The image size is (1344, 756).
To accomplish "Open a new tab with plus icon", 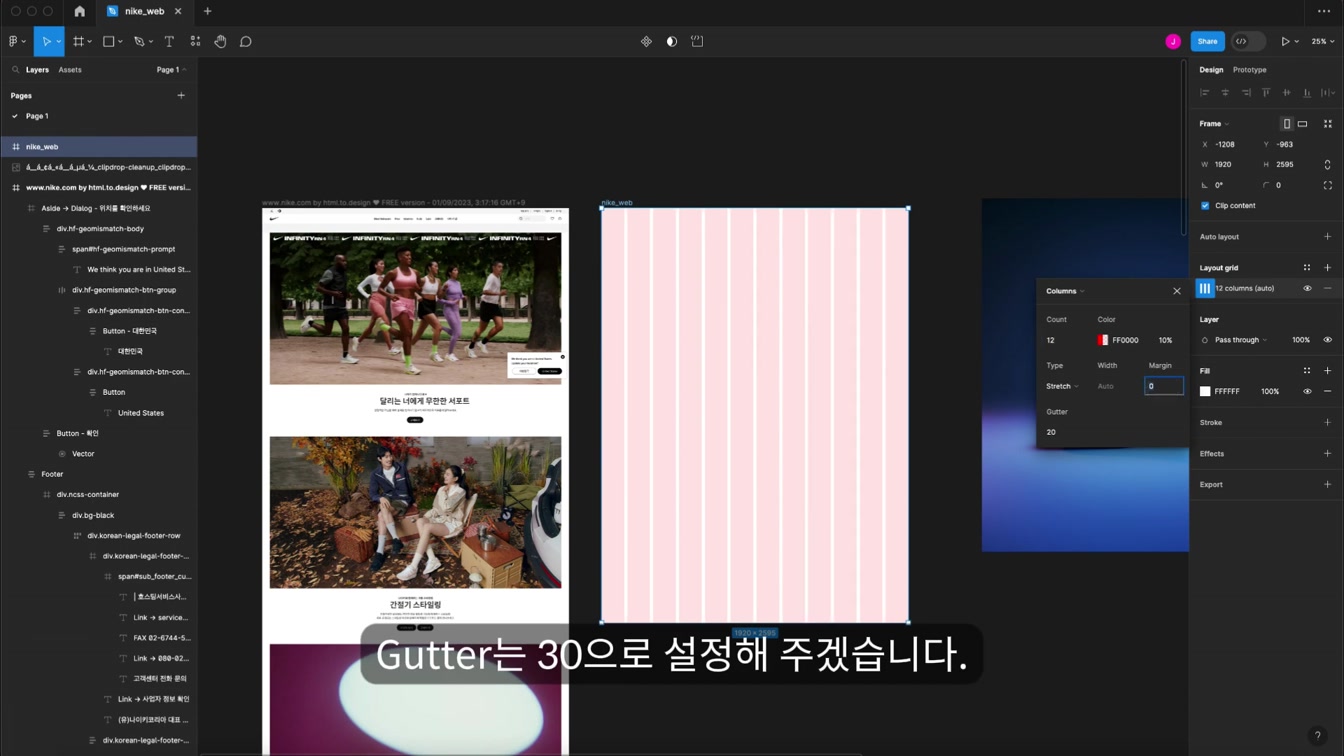I will click(208, 11).
